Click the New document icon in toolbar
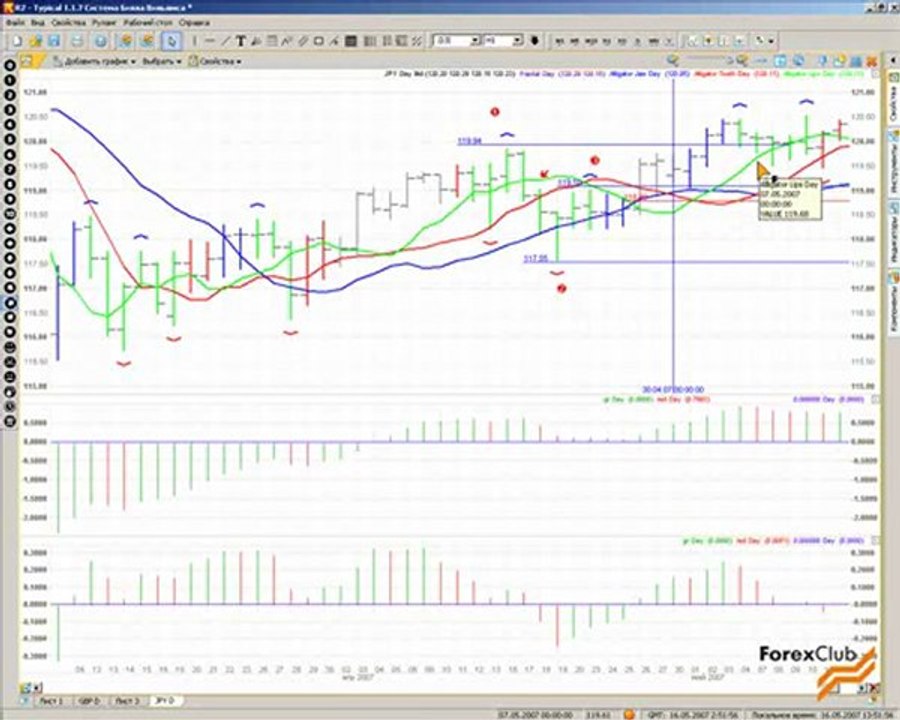900x720 pixels. [17, 41]
